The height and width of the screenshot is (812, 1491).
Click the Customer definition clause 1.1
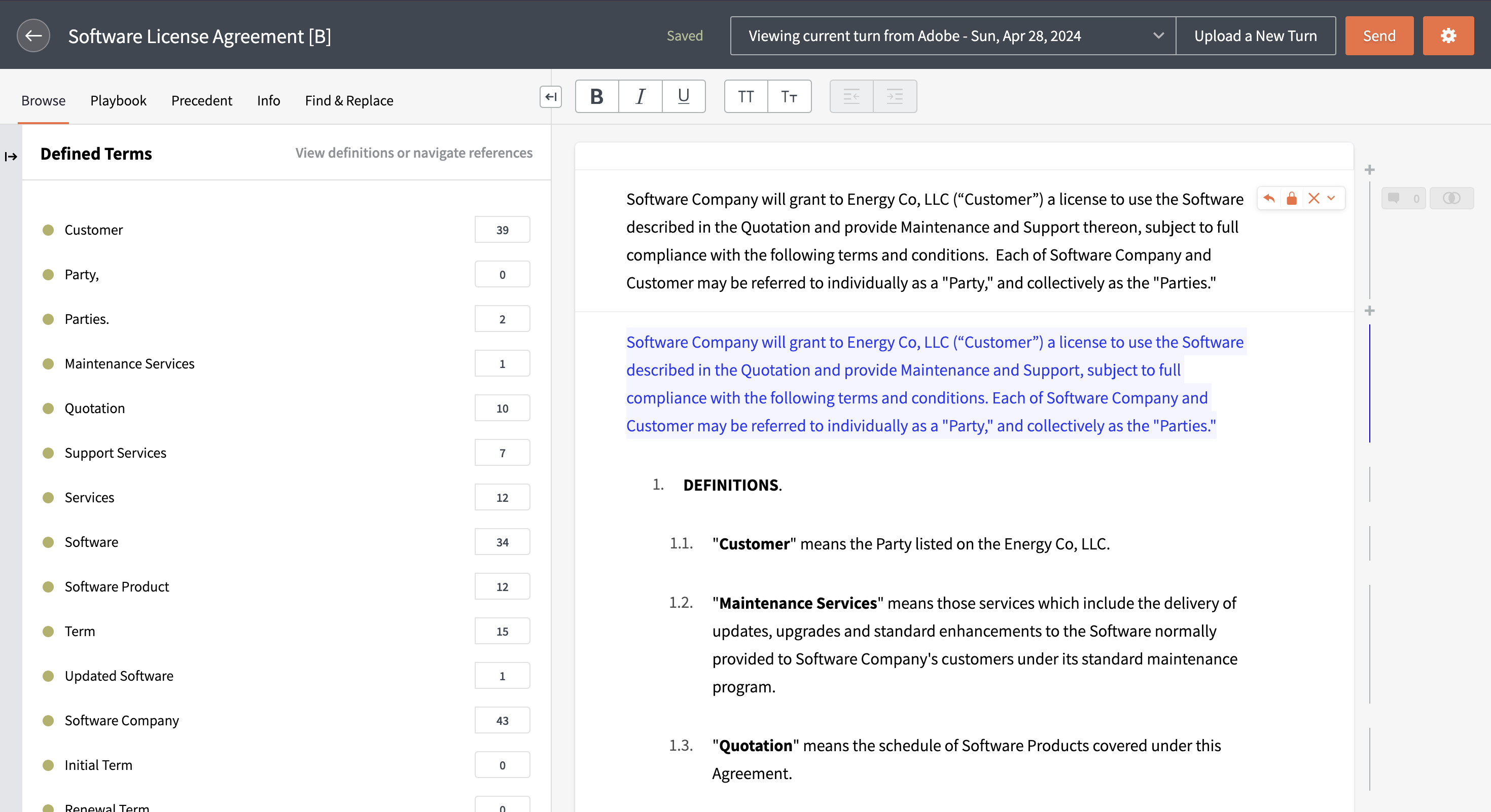(911, 544)
